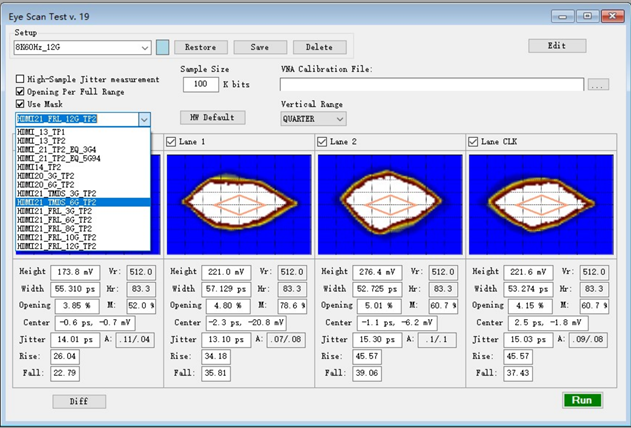Click the Lane 1 eye diagram
631x428 pixels.
point(239,204)
